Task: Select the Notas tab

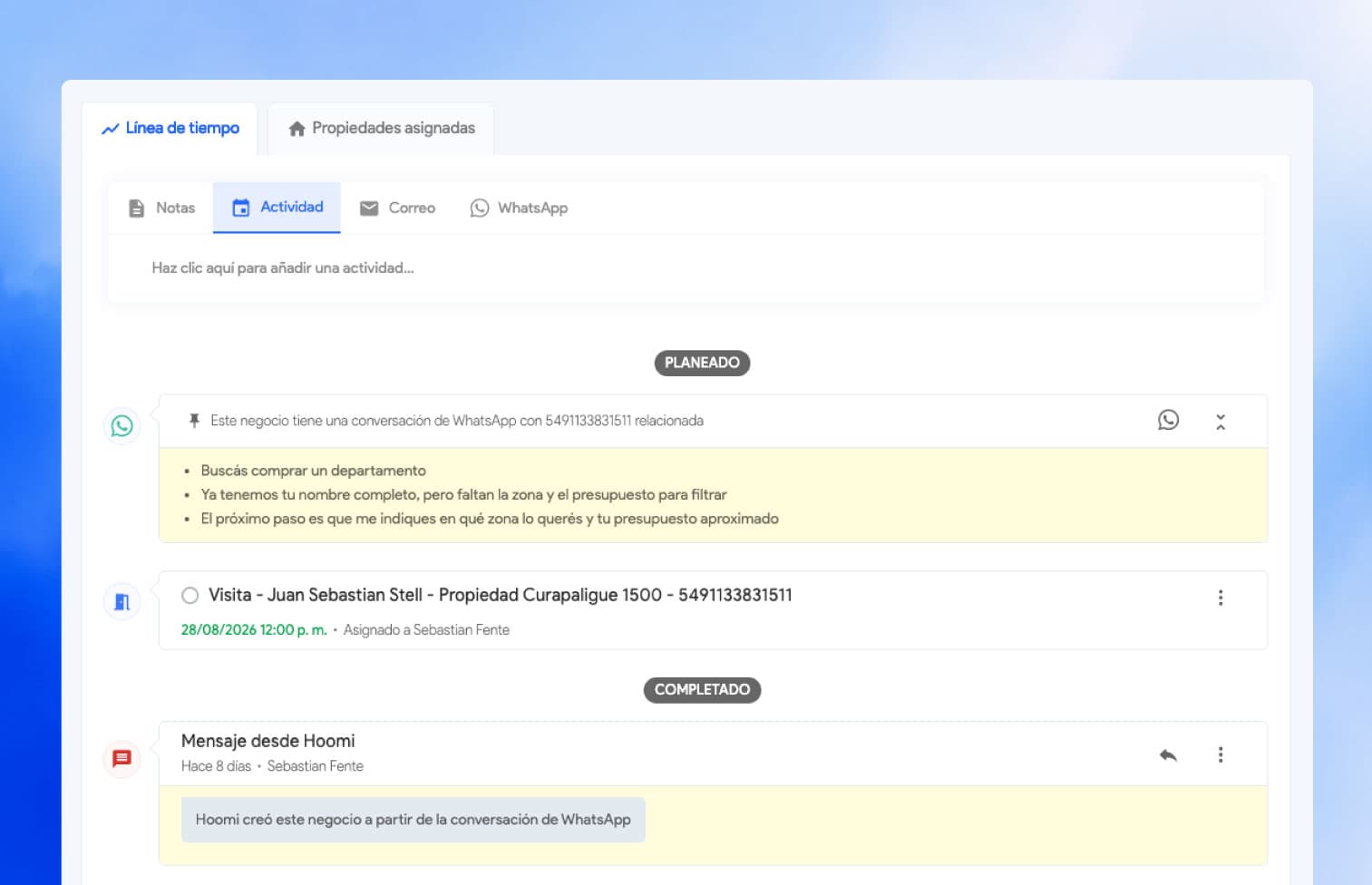Action: pyautogui.click(x=161, y=209)
